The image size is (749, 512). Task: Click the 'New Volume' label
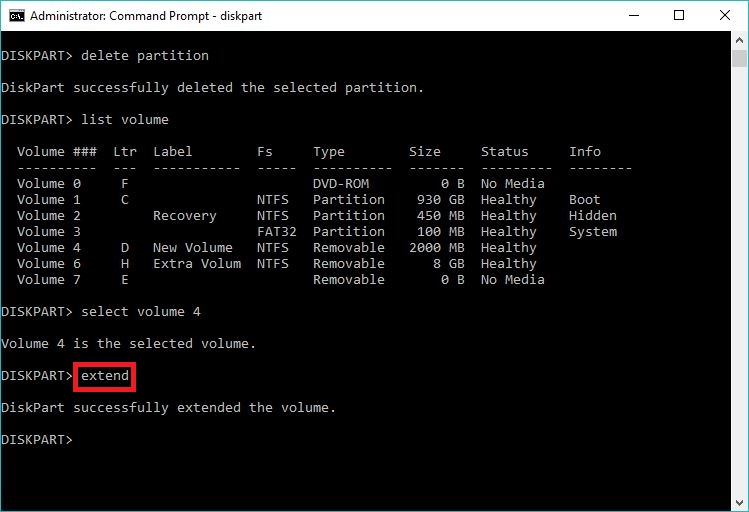click(x=193, y=248)
